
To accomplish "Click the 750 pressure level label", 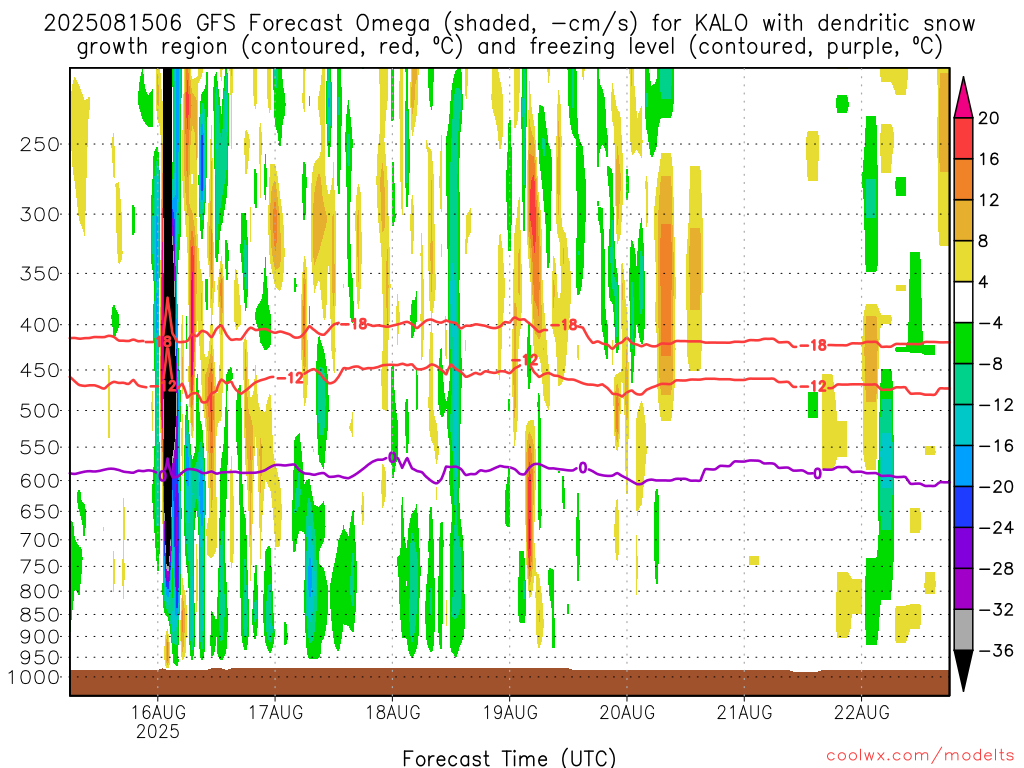I will pyautogui.click(x=40, y=567).
